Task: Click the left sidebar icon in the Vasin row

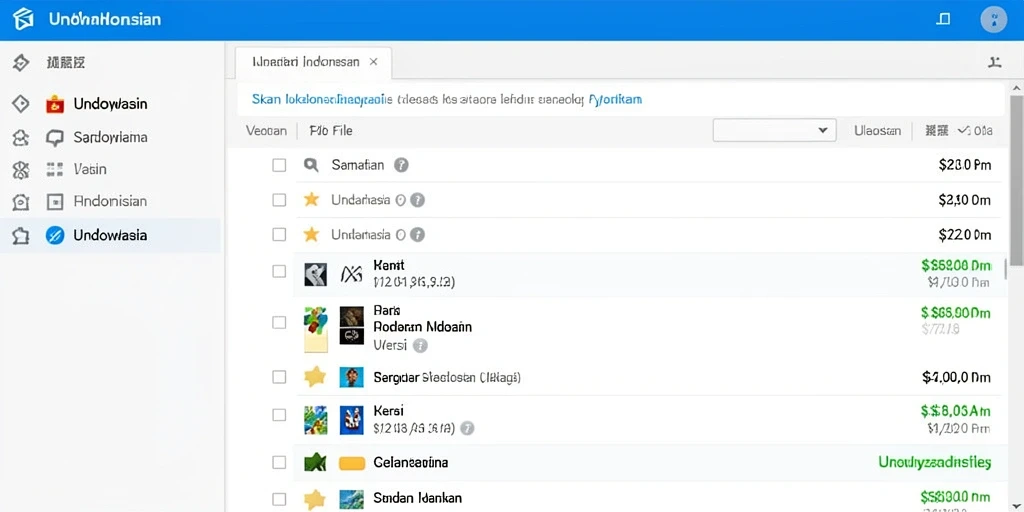Action: click(x=21, y=170)
